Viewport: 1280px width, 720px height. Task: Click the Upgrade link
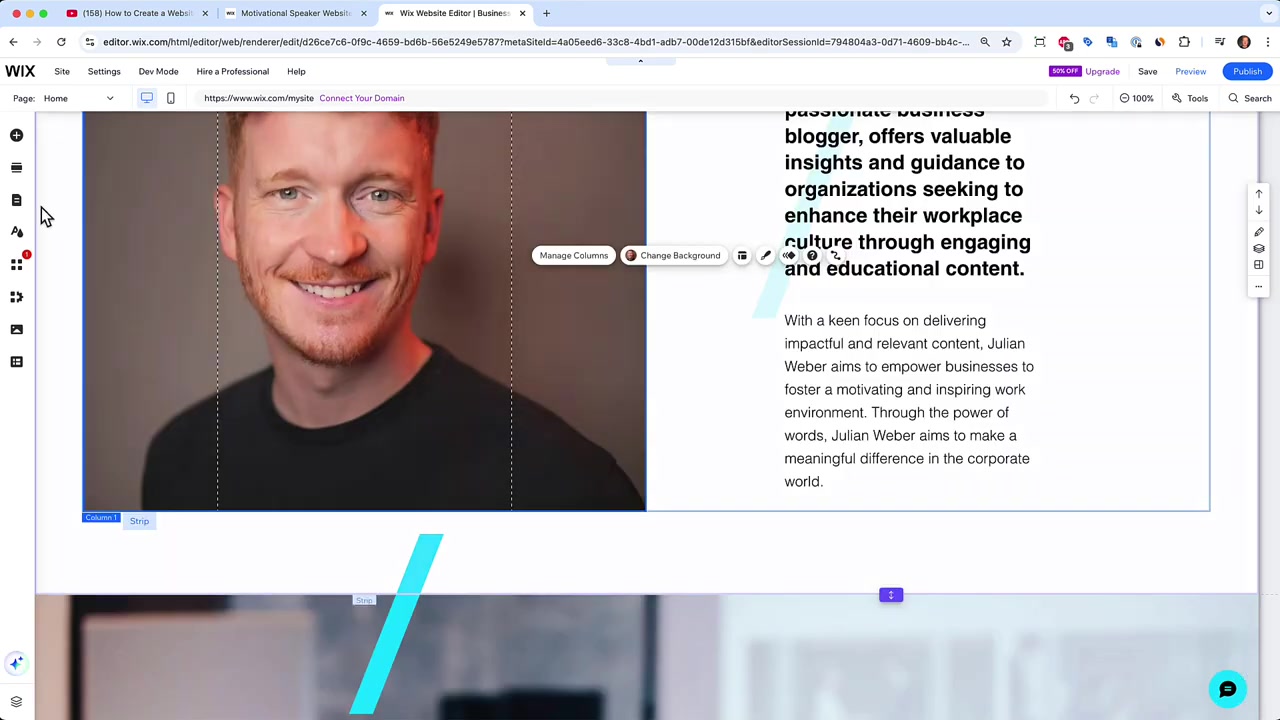[1102, 72]
